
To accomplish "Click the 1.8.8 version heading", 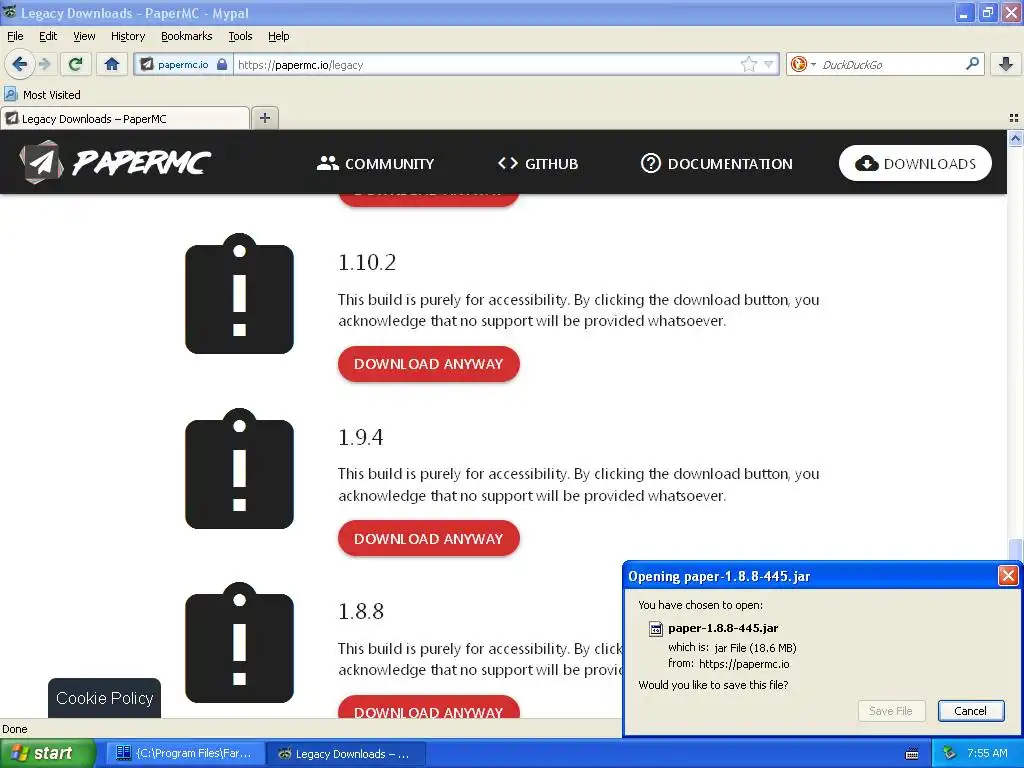I will (360, 612).
